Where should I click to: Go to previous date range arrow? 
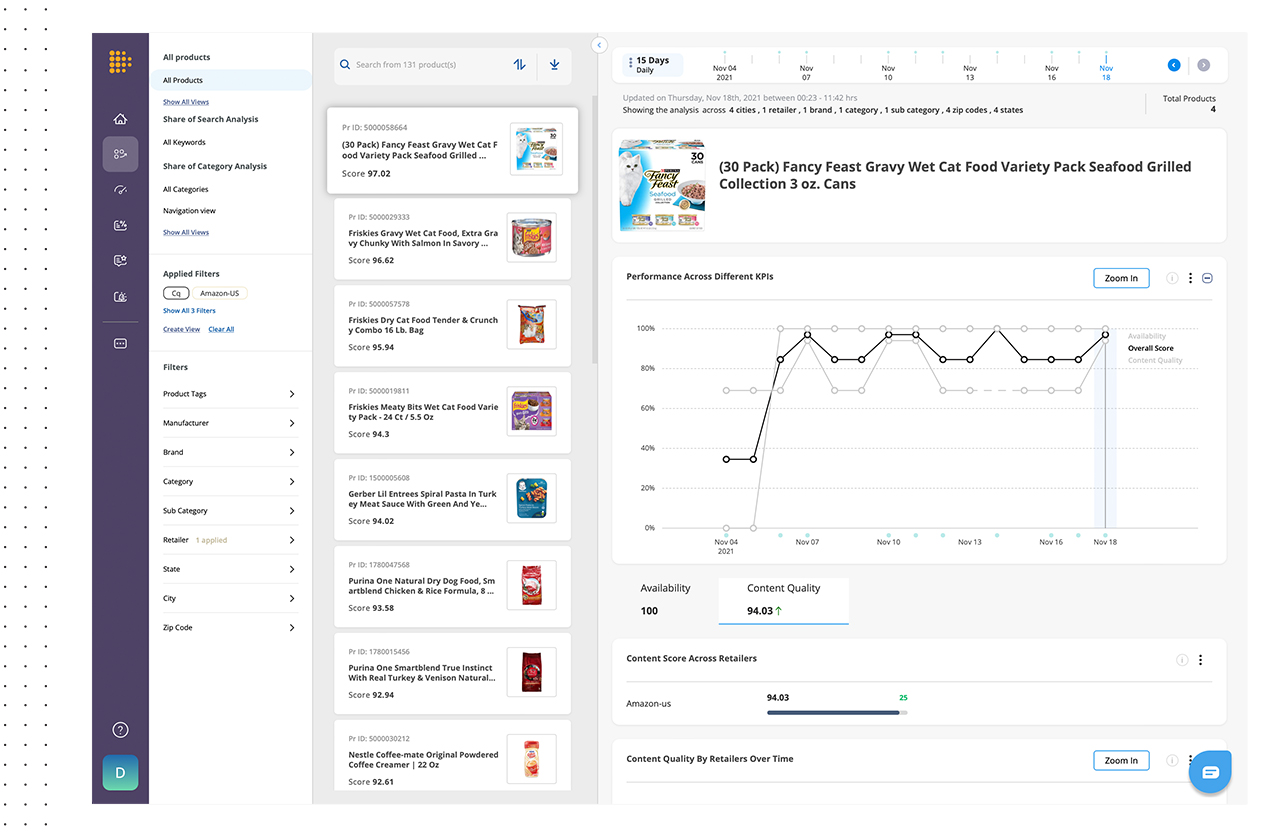pos(1174,65)
